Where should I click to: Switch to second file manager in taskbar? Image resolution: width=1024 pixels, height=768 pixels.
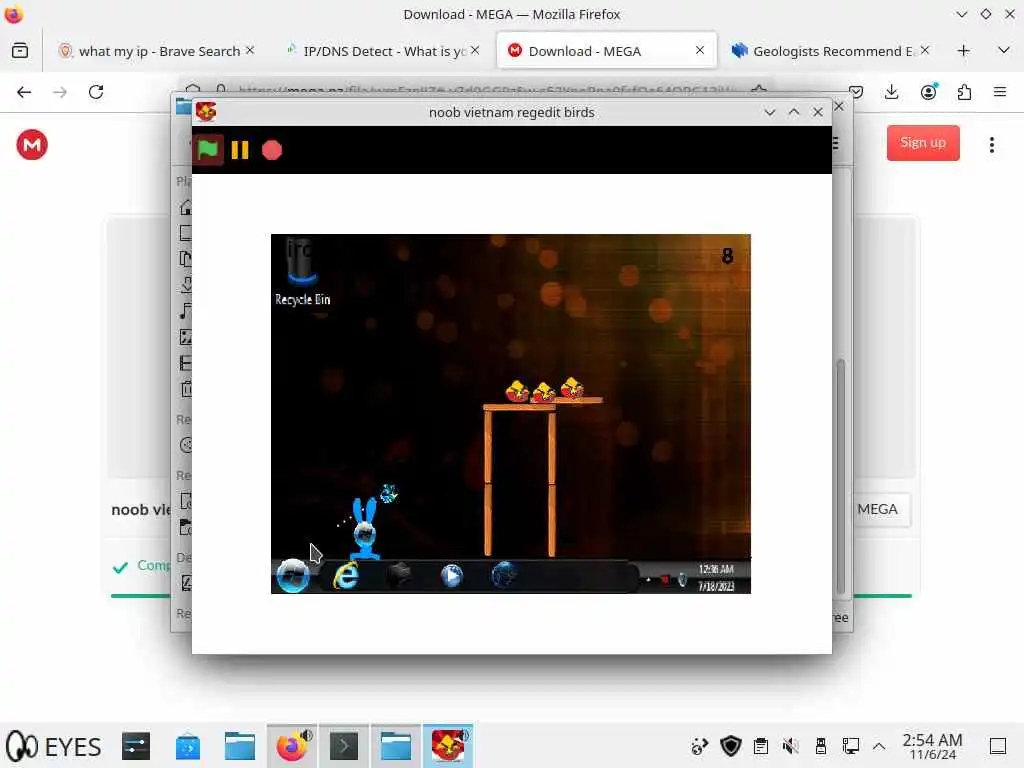(396, 746)
